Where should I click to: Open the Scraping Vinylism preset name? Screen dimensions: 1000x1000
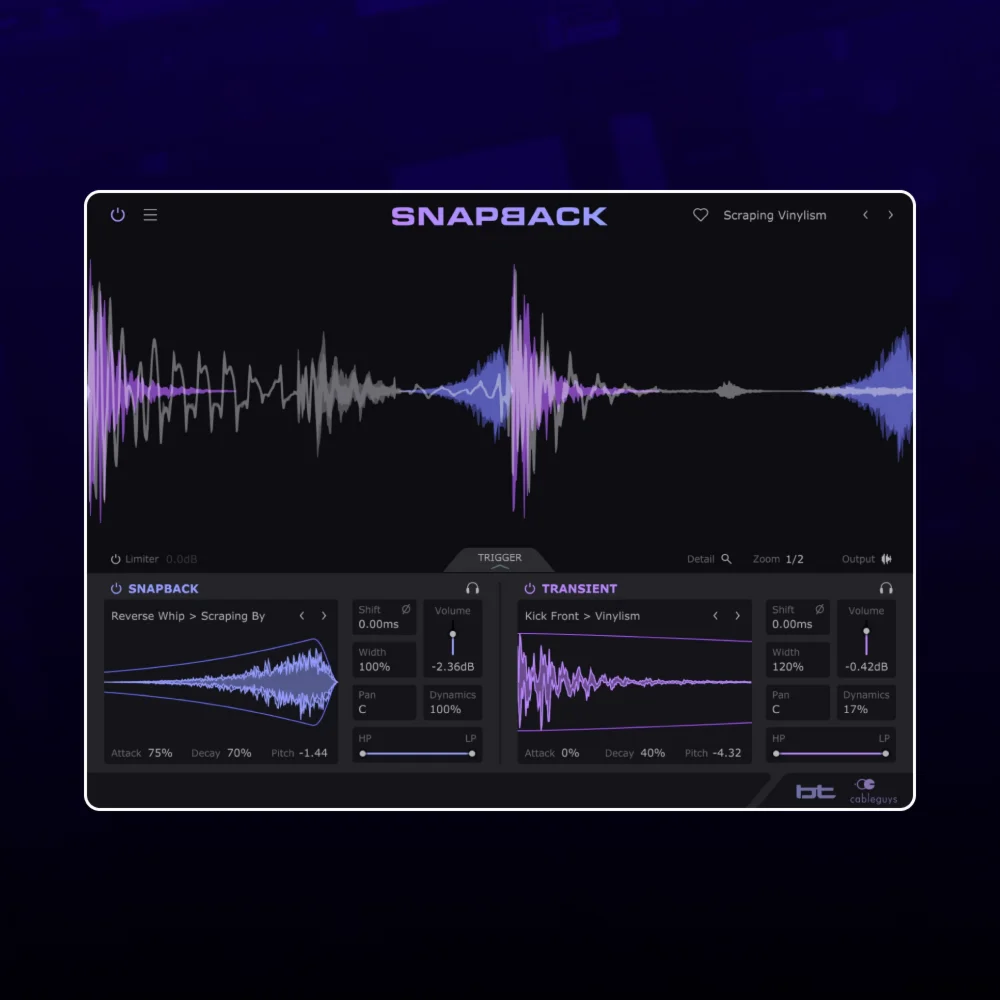[x=774, y=216]
